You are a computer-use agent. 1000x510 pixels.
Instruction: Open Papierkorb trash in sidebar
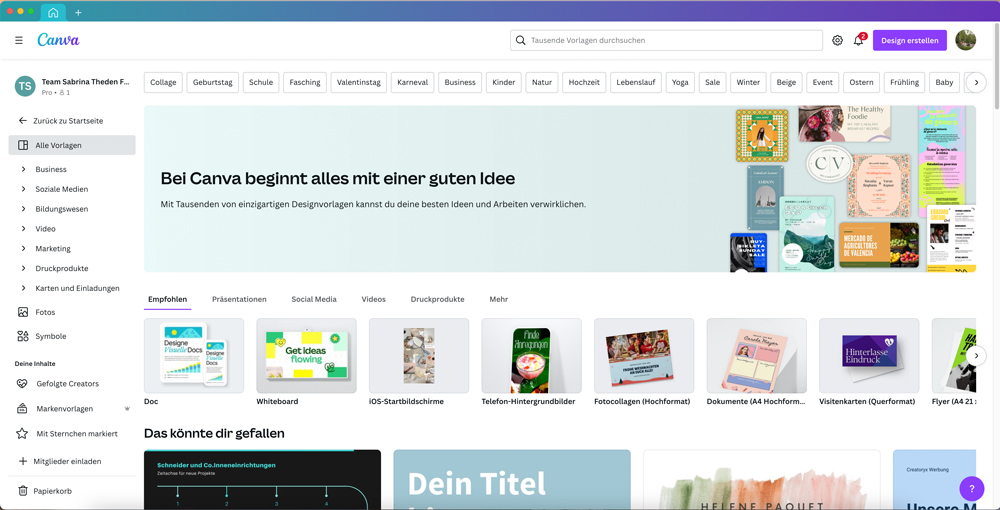pos(52,491)
